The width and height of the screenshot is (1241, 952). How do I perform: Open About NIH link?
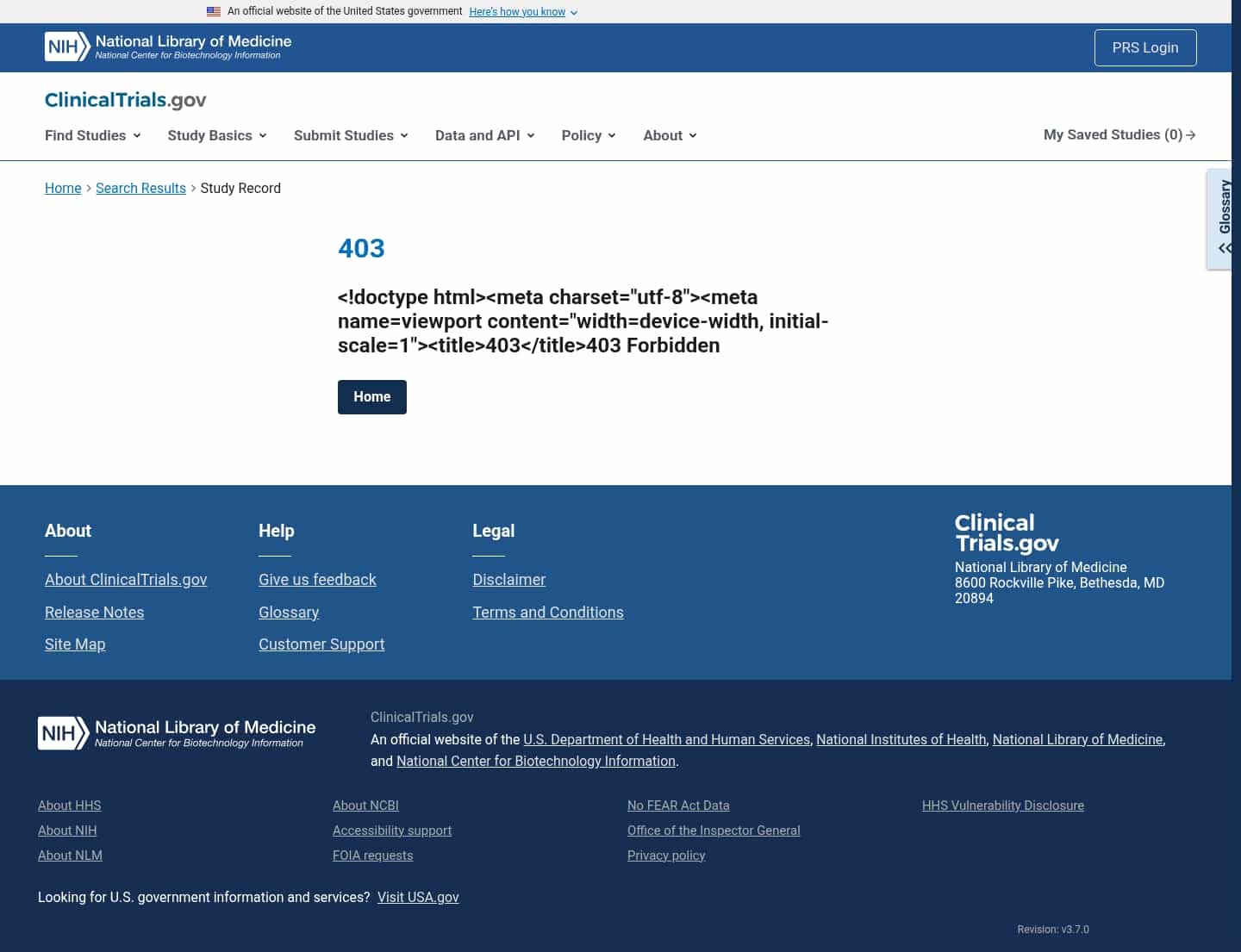click(x=67, y=831)
